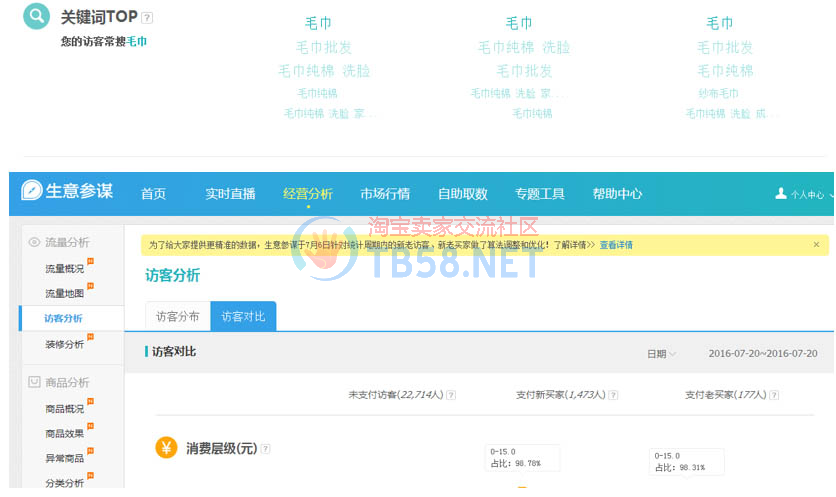This screenshot has height=497, width=836.
Task: Open 流量地图 in the sidebar
Action: [65, 293]
